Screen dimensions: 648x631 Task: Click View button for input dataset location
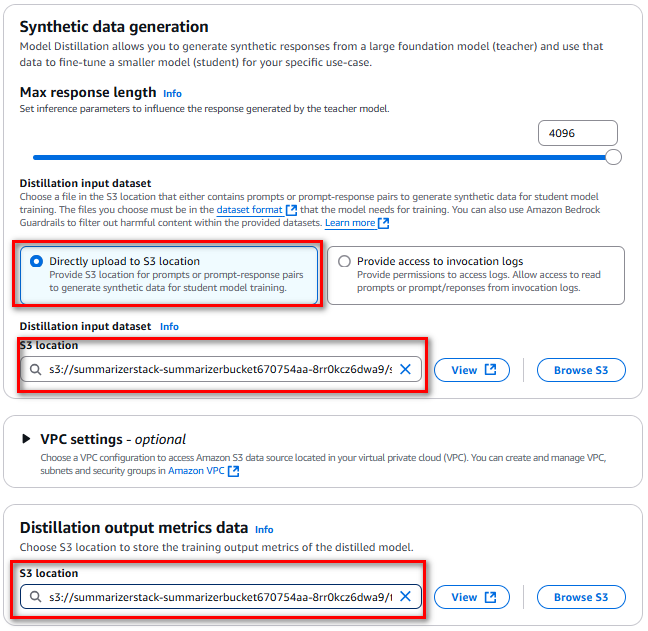click(472, 370)
